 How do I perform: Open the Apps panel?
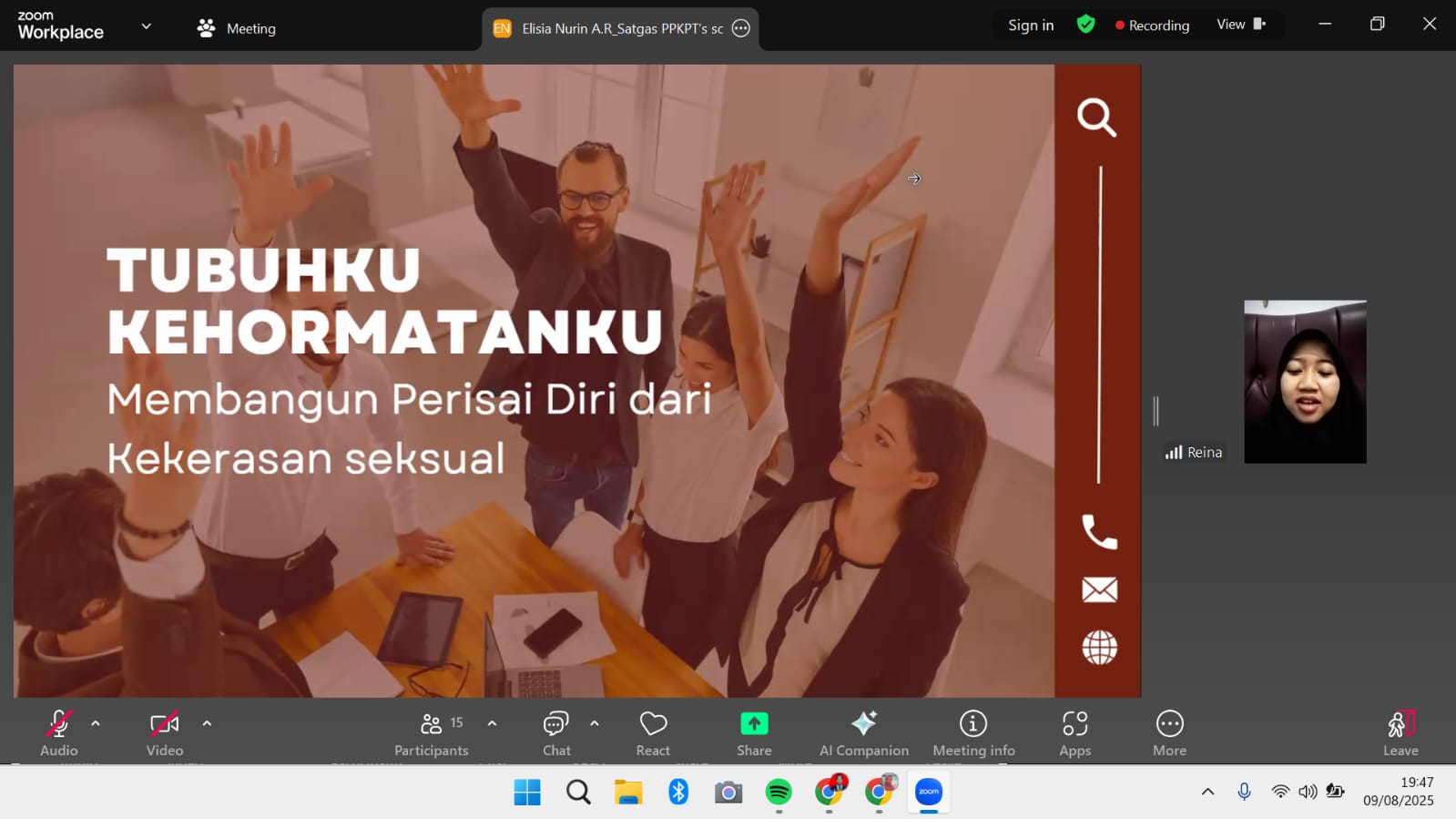pos(1074,732)
